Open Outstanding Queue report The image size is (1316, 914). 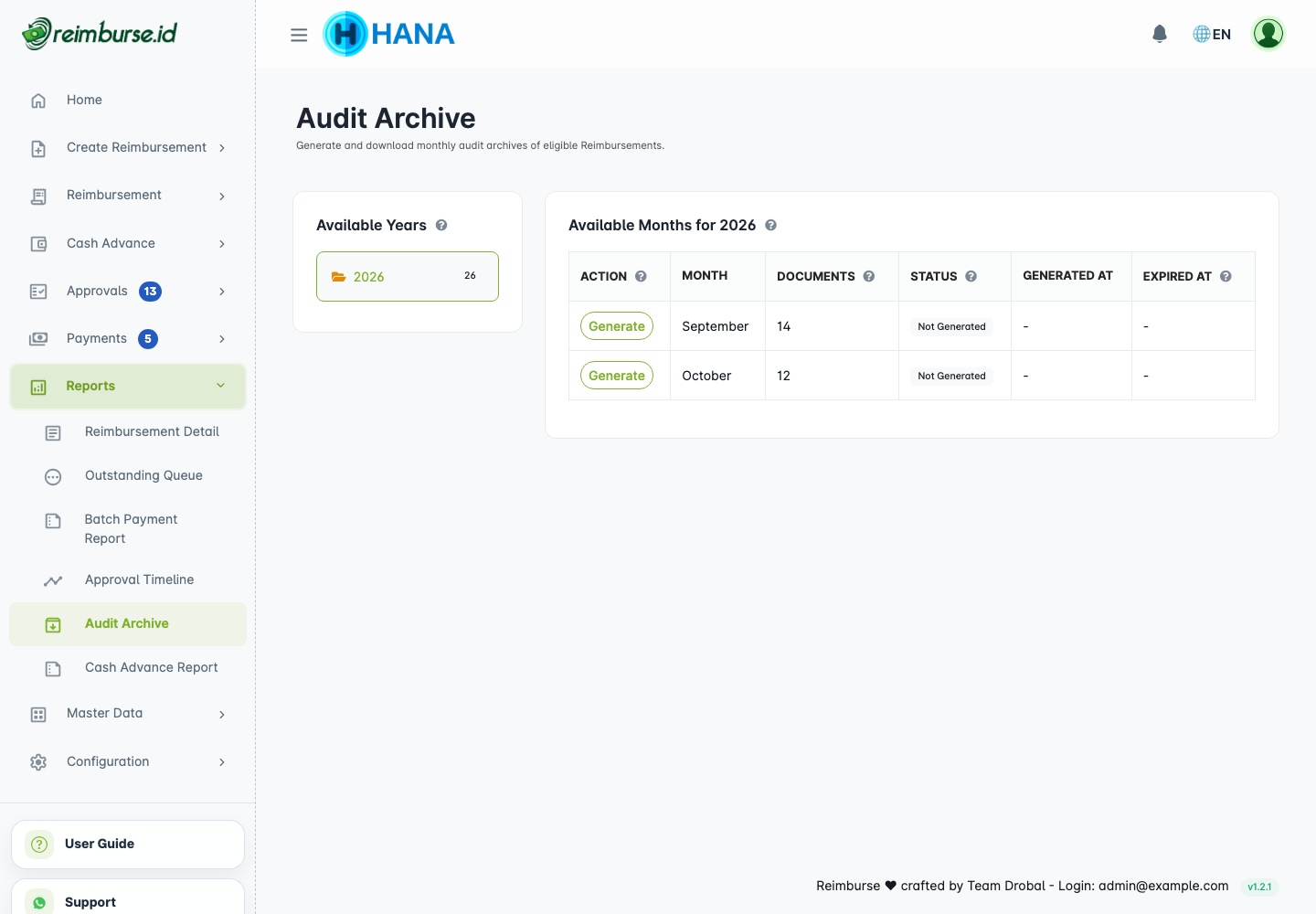tap(128, 476)
